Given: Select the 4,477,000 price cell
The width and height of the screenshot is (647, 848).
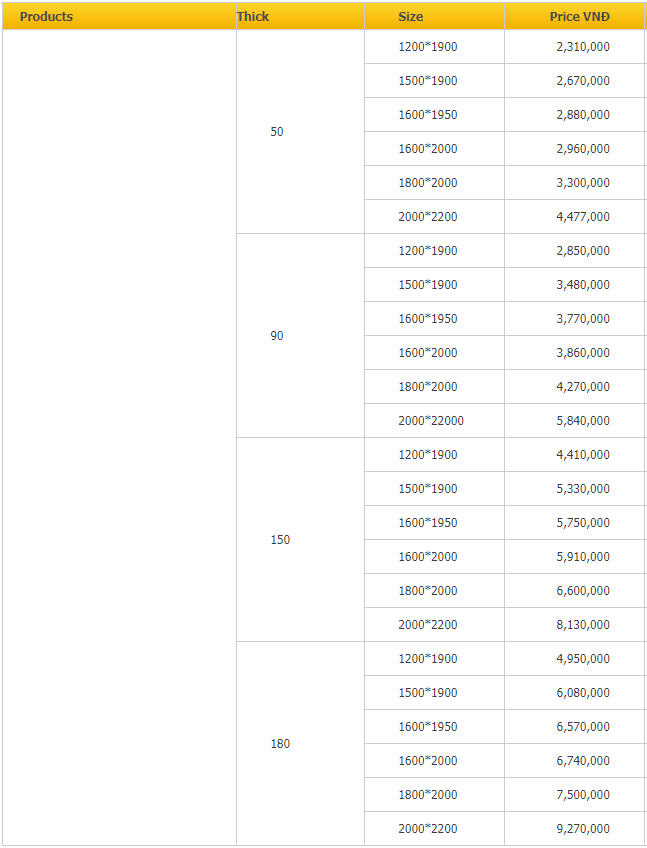Looking at the screenshot, I should (583, 217).
